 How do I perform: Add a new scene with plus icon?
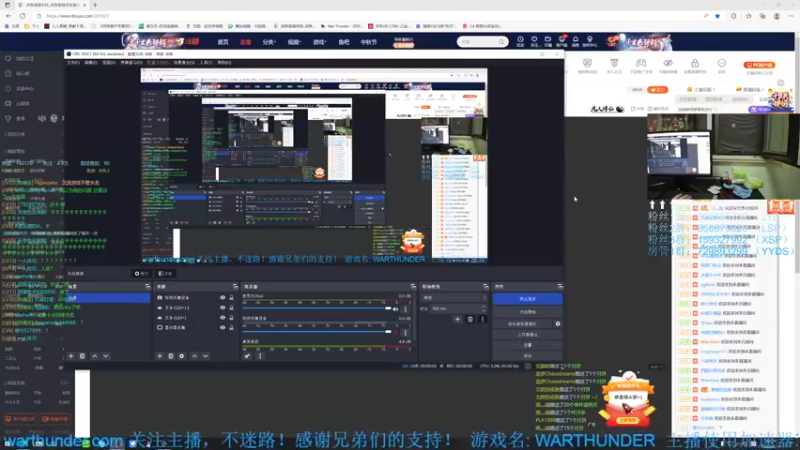pyautogui.click(x=71, y=356)
